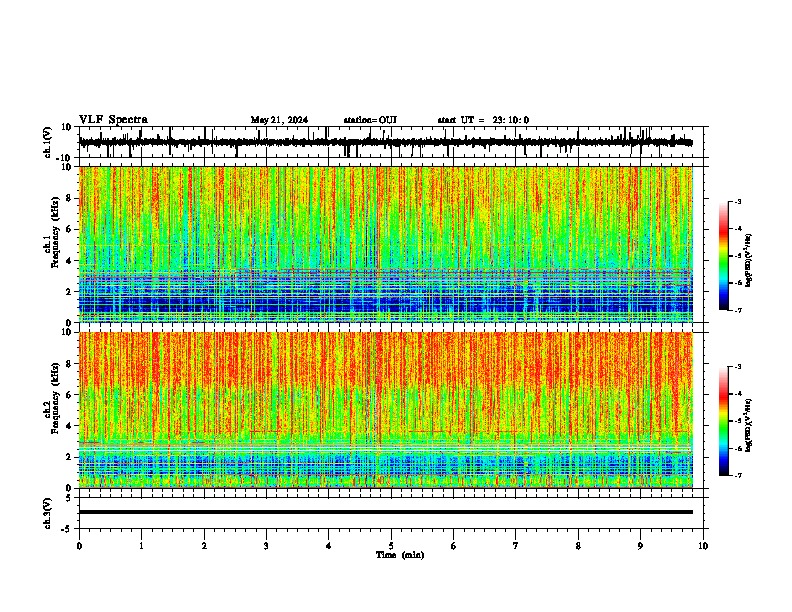
Task: Click the ch.3 flat voltage trace panel
Action: coord(393,513)
